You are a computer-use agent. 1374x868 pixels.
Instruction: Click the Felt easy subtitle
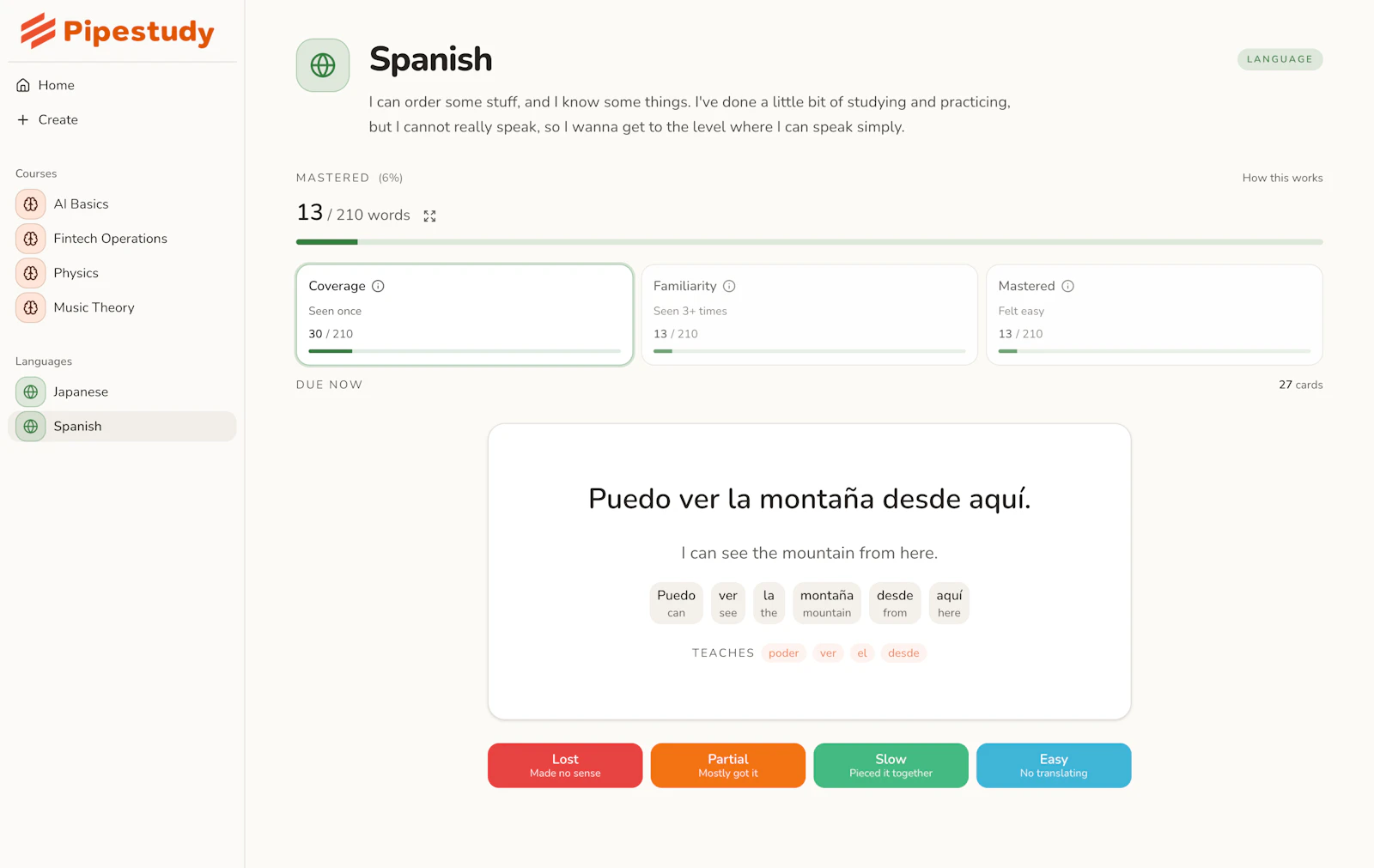[1021, 311]
